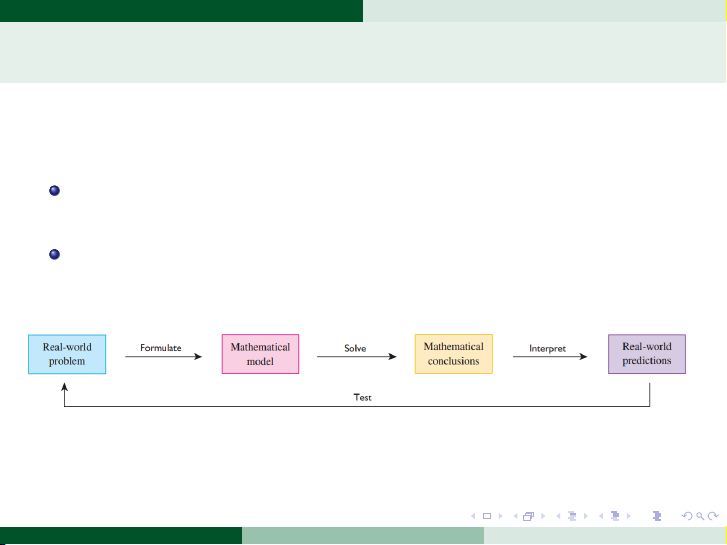The height and width of the screenshot is (545, 727).
Task: Click the presentation appendix icon
Action: pyautogui.click(x=656, y=516)
